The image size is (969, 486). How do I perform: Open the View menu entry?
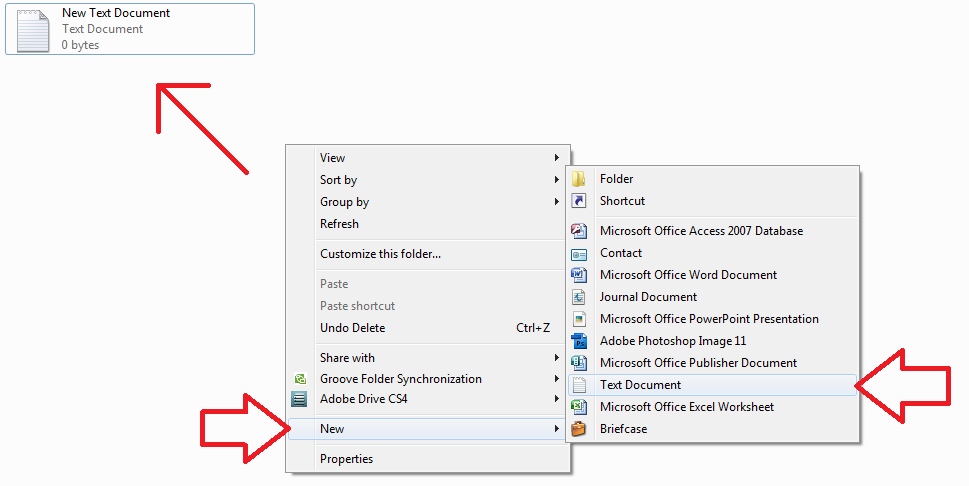coord(428,158)
